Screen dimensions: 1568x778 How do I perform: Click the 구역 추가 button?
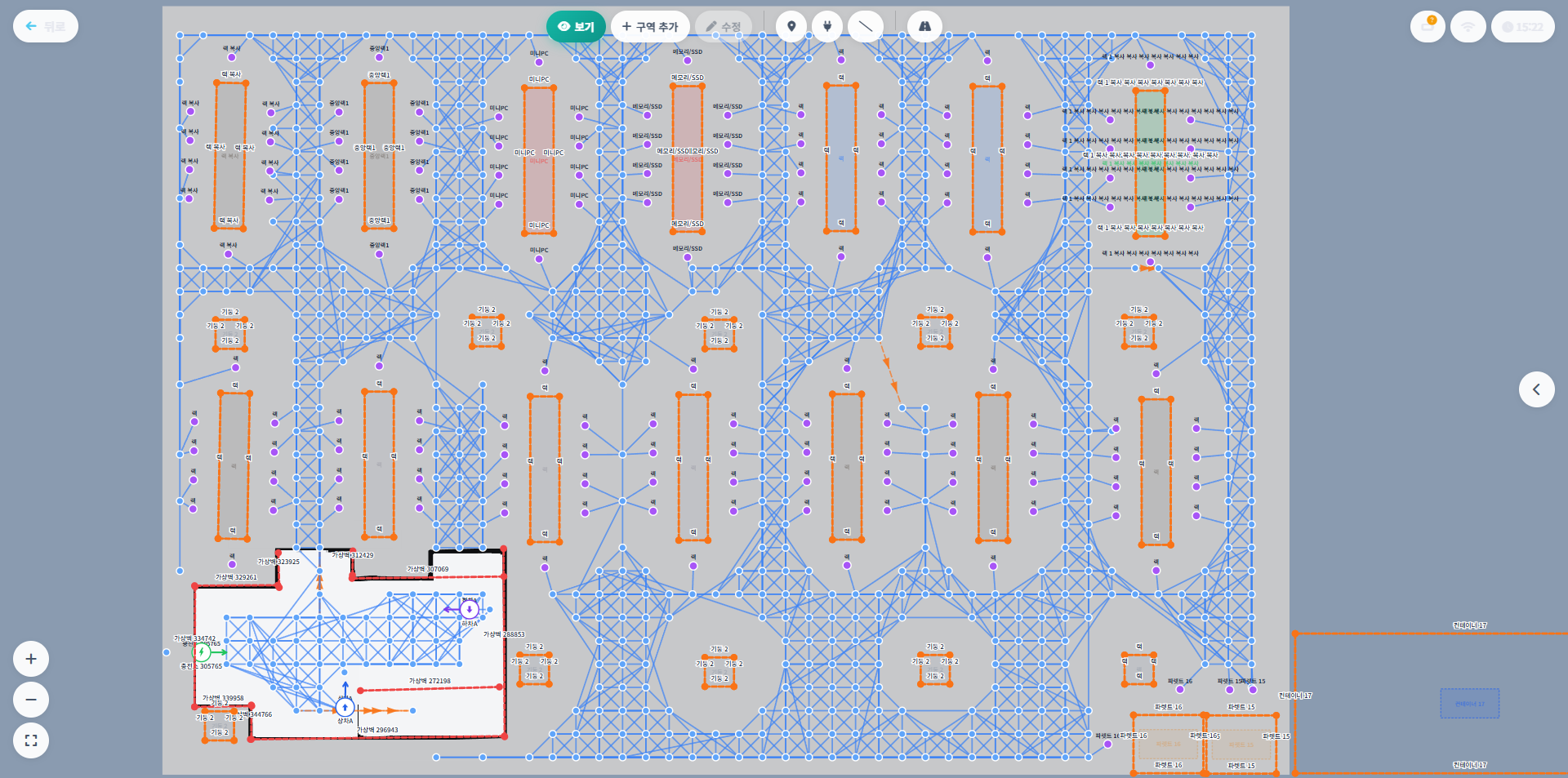650,26
